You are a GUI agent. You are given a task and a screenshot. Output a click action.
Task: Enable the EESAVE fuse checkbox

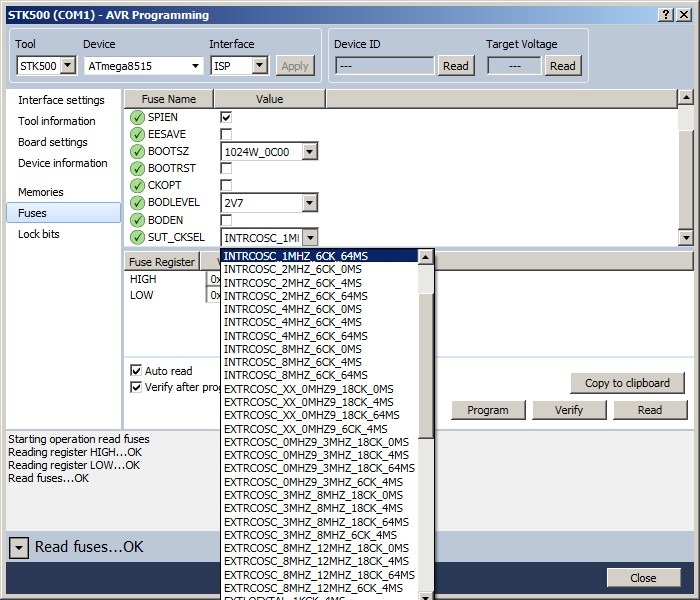(226, 134)
